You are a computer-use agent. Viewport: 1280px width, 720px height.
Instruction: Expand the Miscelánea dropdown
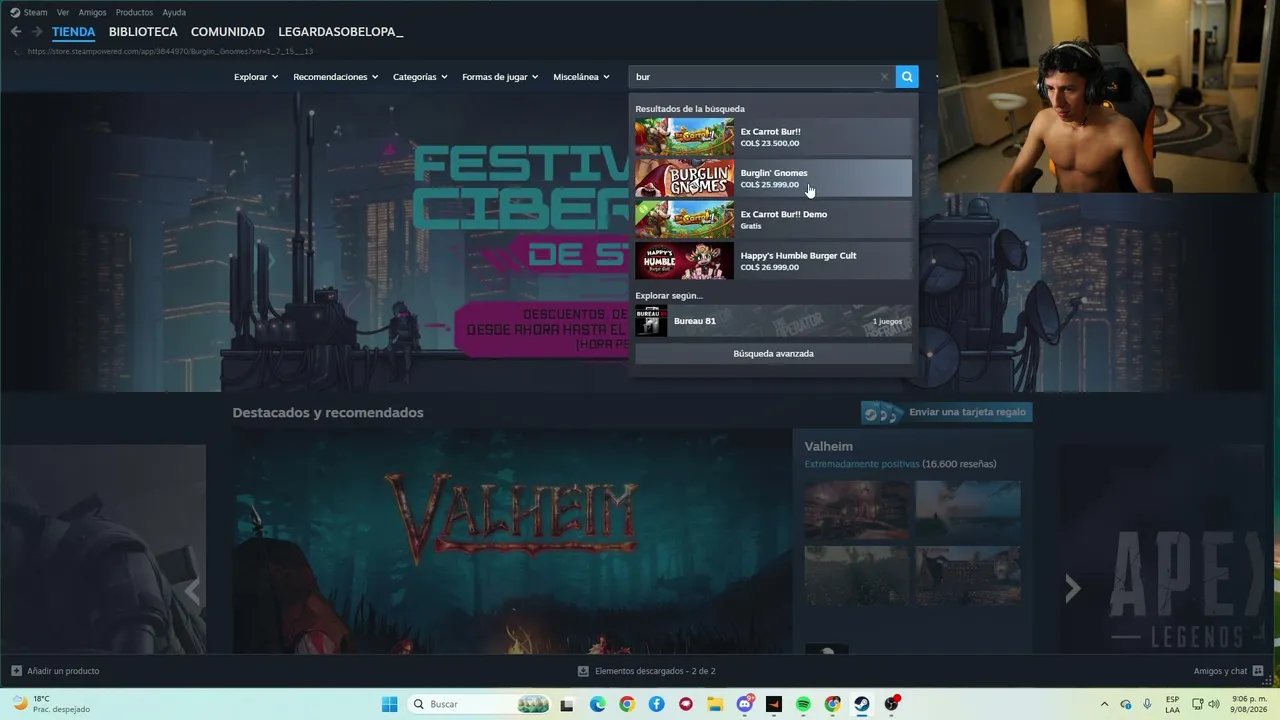pyautogui.click(x=581, y=77)
